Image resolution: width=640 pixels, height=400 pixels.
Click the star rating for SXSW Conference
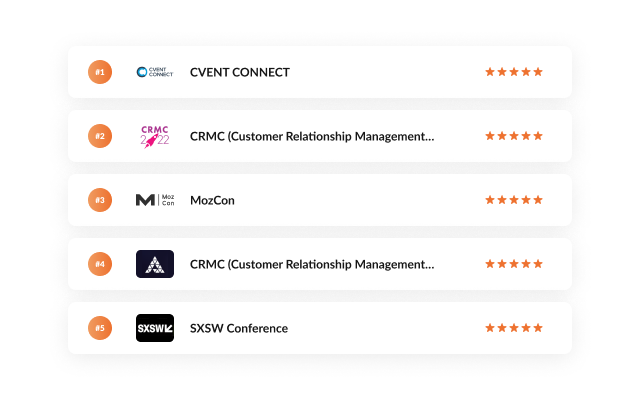pos(514,328)
